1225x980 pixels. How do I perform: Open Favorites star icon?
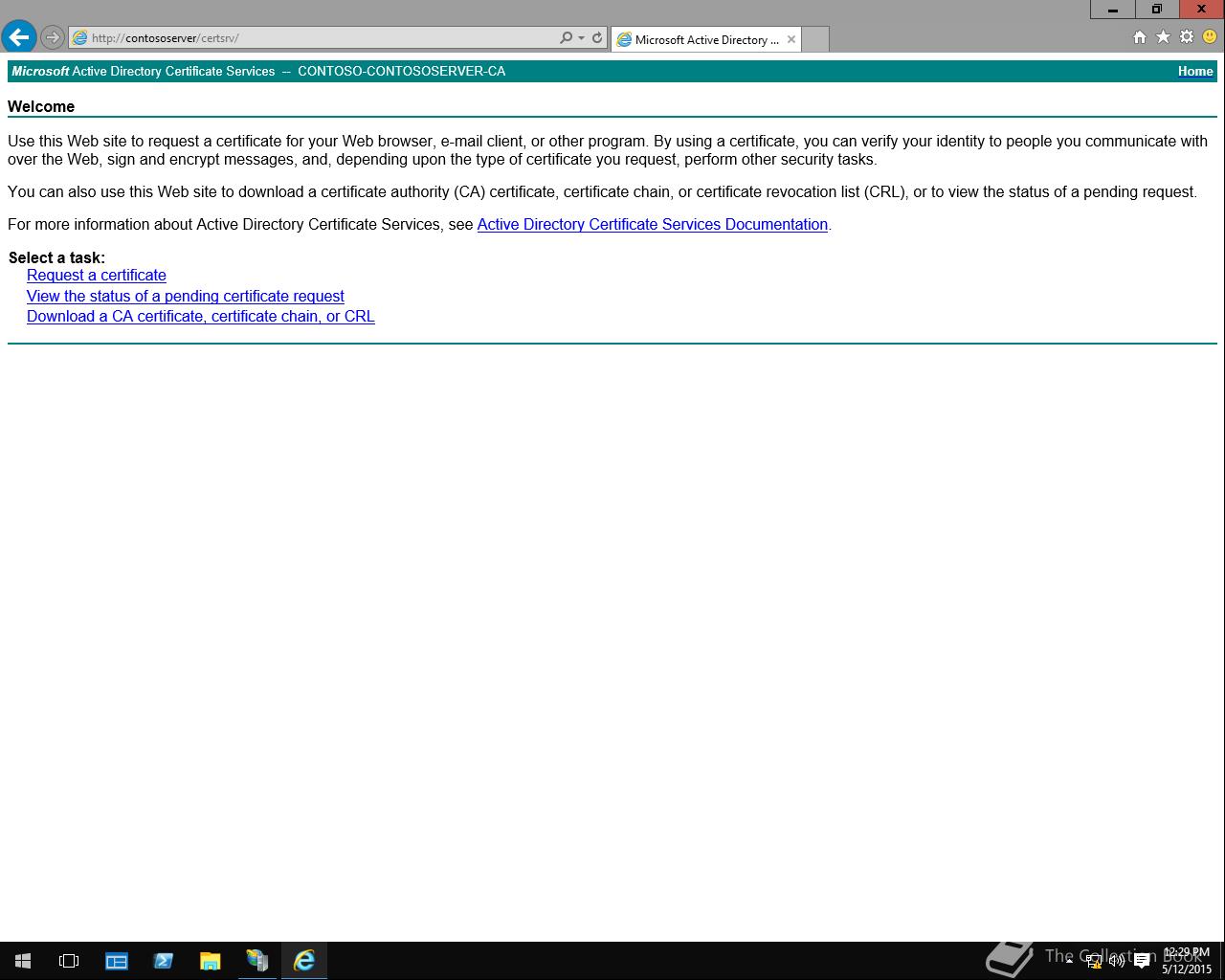[1163, 36]
